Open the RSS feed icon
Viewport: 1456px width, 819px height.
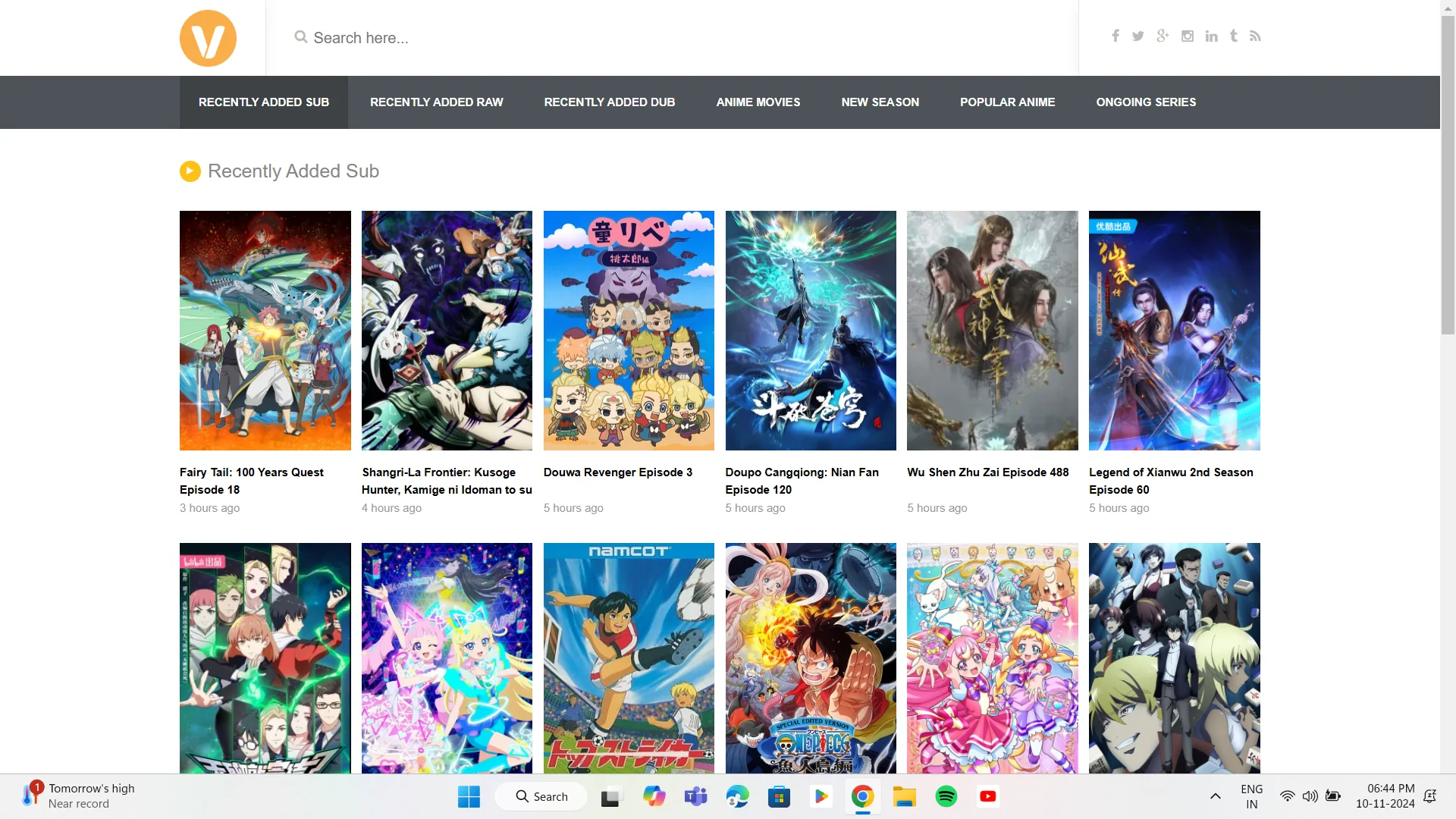(x=1256, y=36)
